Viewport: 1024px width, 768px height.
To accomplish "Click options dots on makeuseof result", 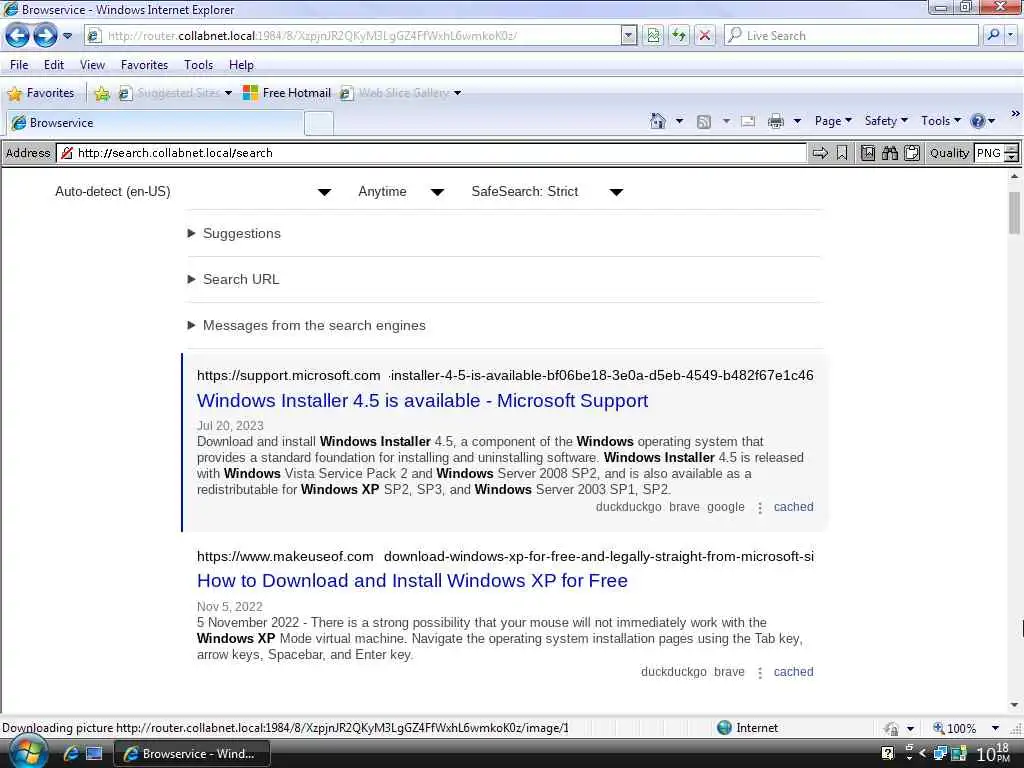I will pyautogui.click(x=760, y=672).
